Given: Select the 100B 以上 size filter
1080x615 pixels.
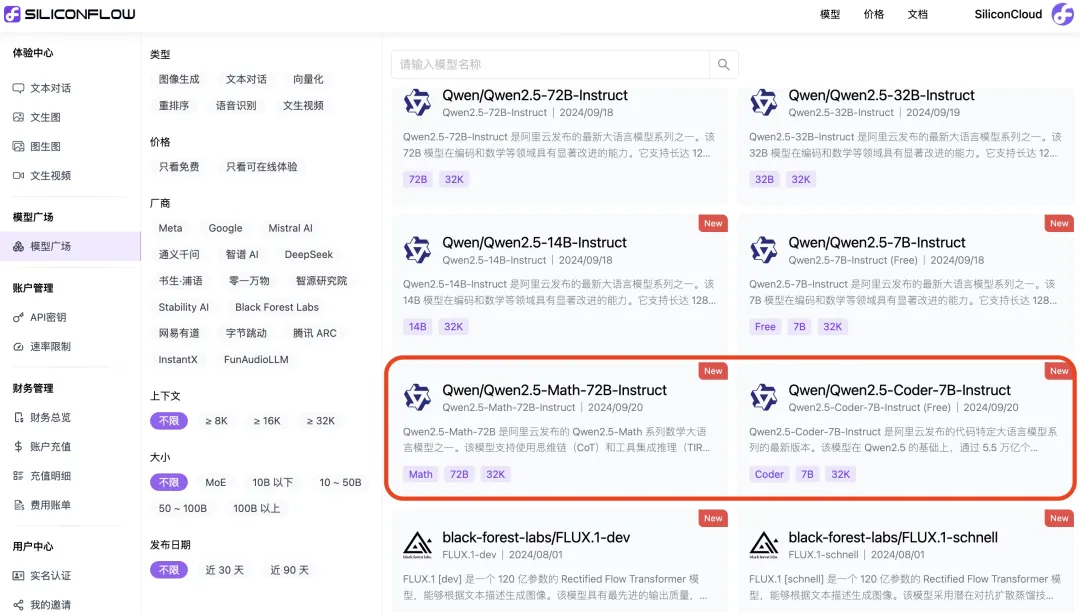Looking at the screenshot, I should 256,508.
